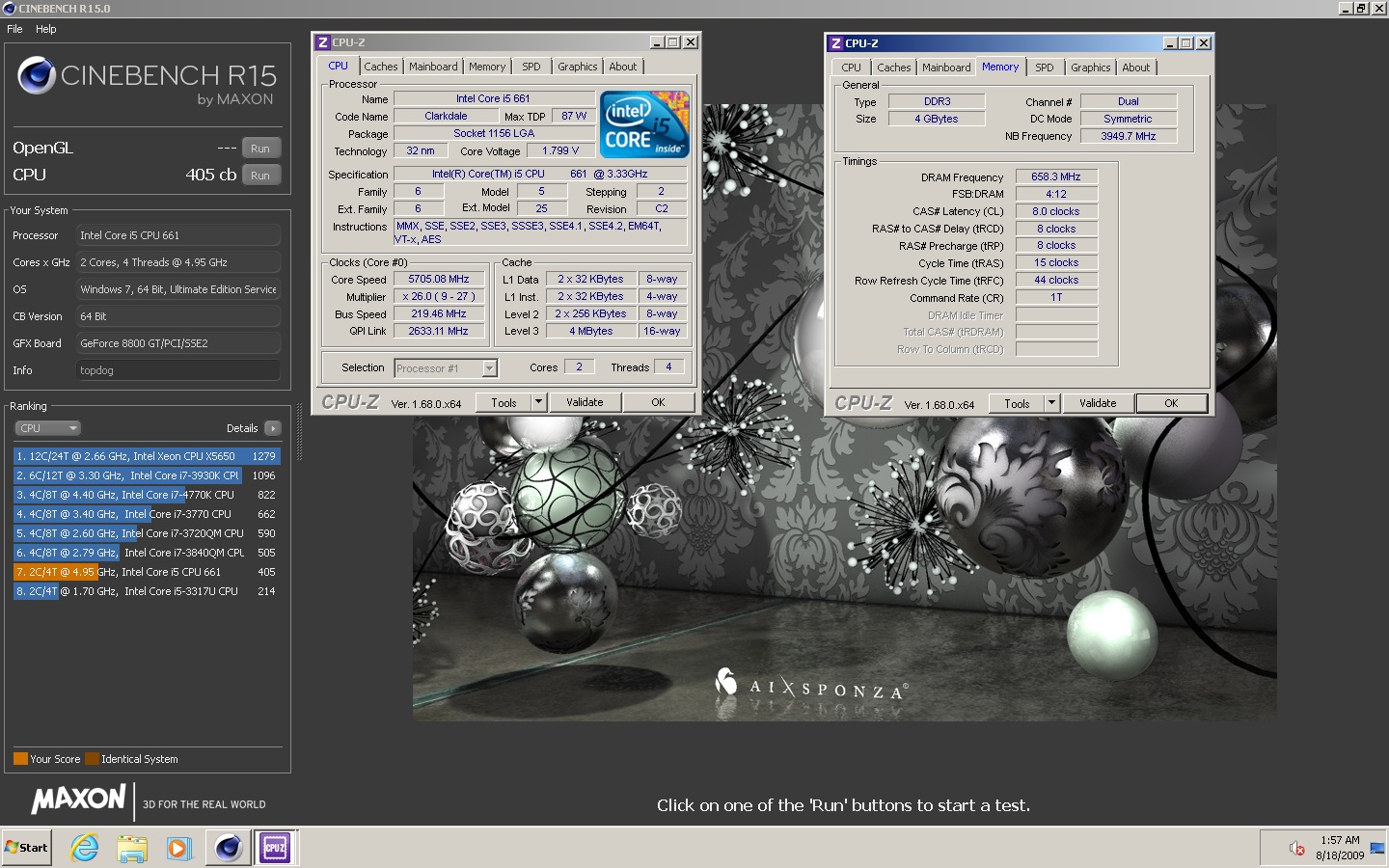The width and height of the screenshot is (1389, 868).
Task: Click the volume speaker tray icon
Action: pyautogui.click(x=1297, y=849)
